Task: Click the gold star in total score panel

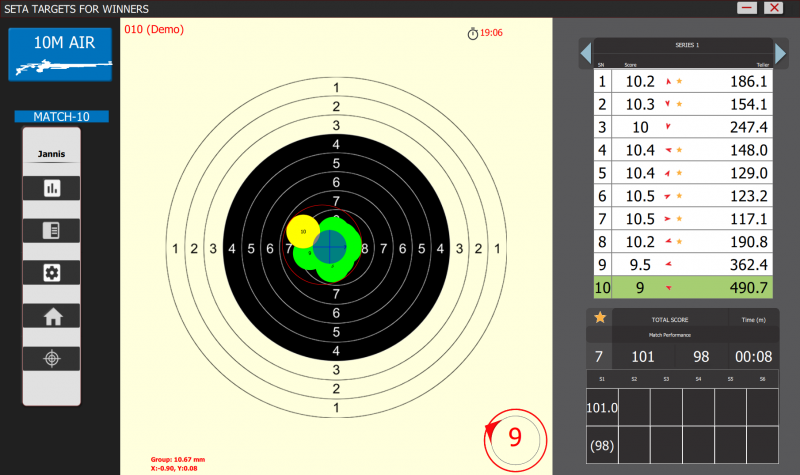Action: [x=600, y=318]
